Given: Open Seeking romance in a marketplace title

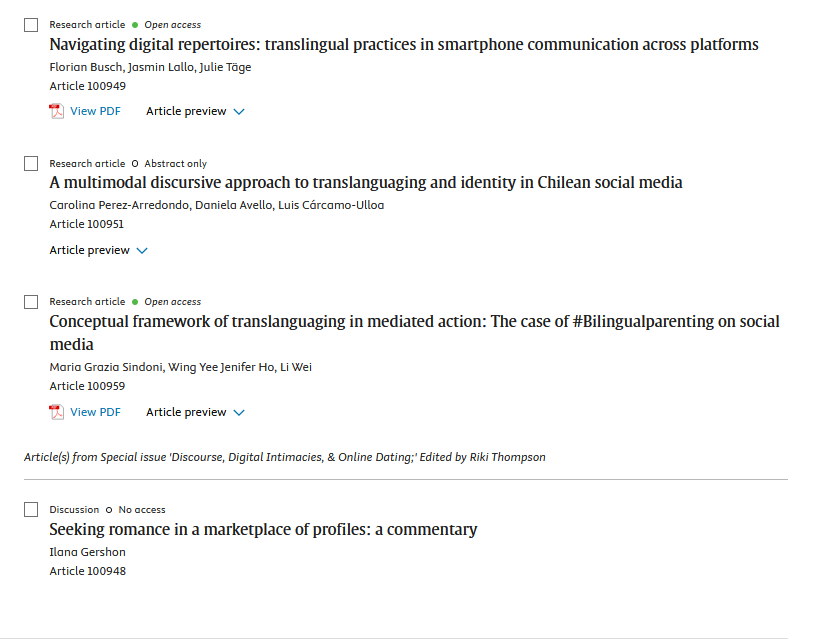Looking at the screenshot, I should pyautogui.click(x=263, y=529).
